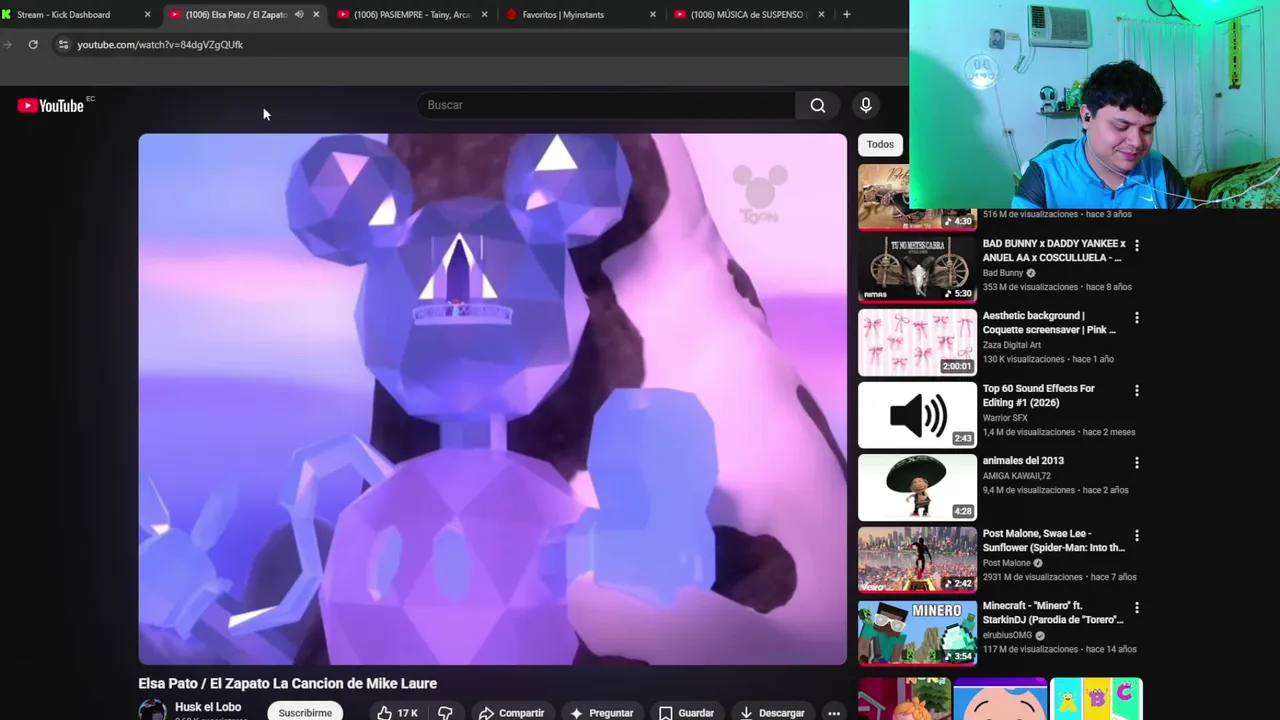Open BAD BUNNY x DADDY YANKEE thumbnail

pos(917,268)
